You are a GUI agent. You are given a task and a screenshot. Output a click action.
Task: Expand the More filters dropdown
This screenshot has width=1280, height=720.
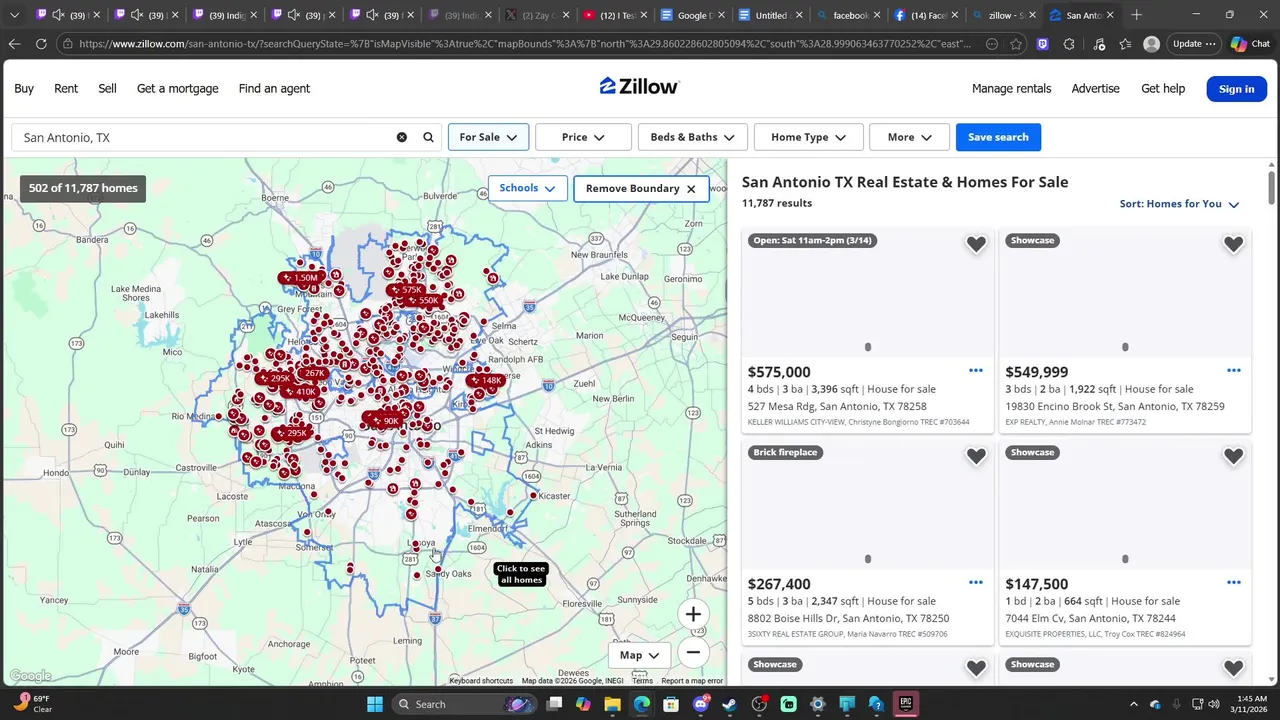pos(909,137)
